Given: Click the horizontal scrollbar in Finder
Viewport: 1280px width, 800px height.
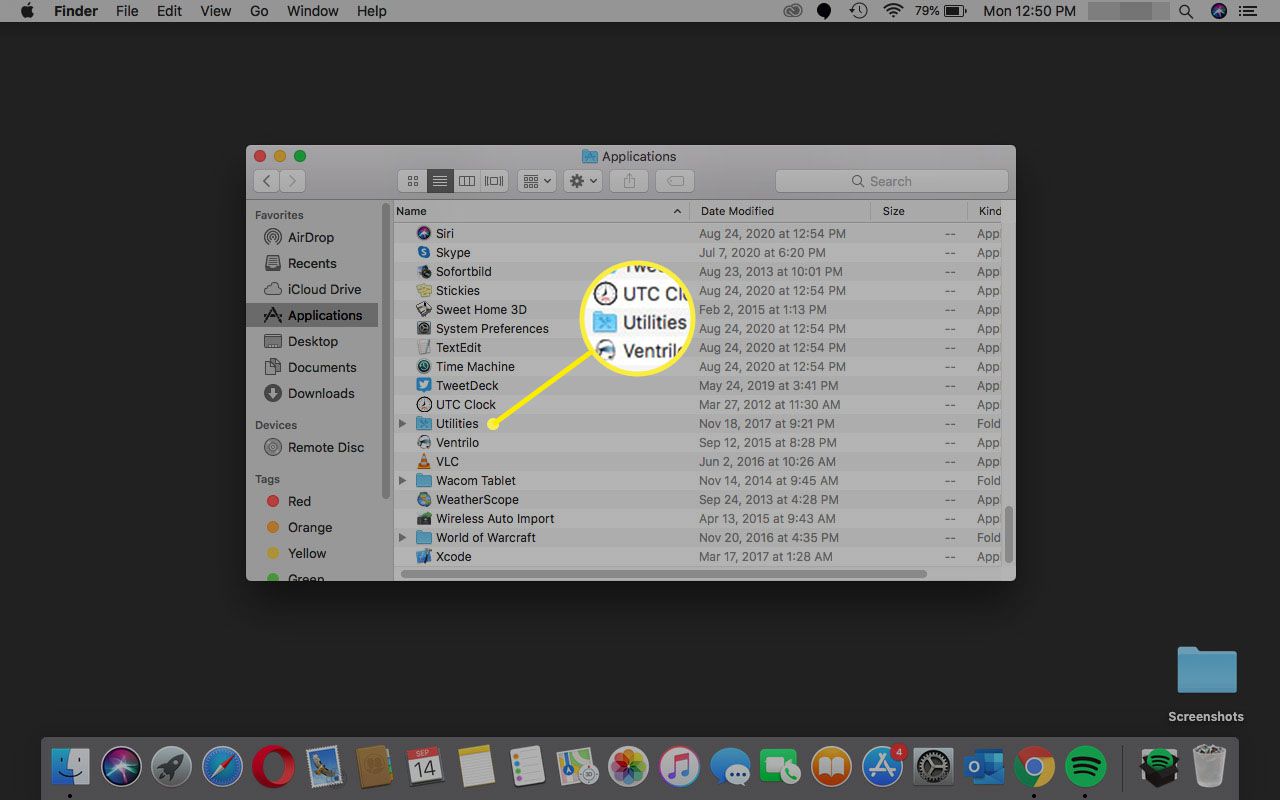Looking at the screenshot, I should click(664, 574).
